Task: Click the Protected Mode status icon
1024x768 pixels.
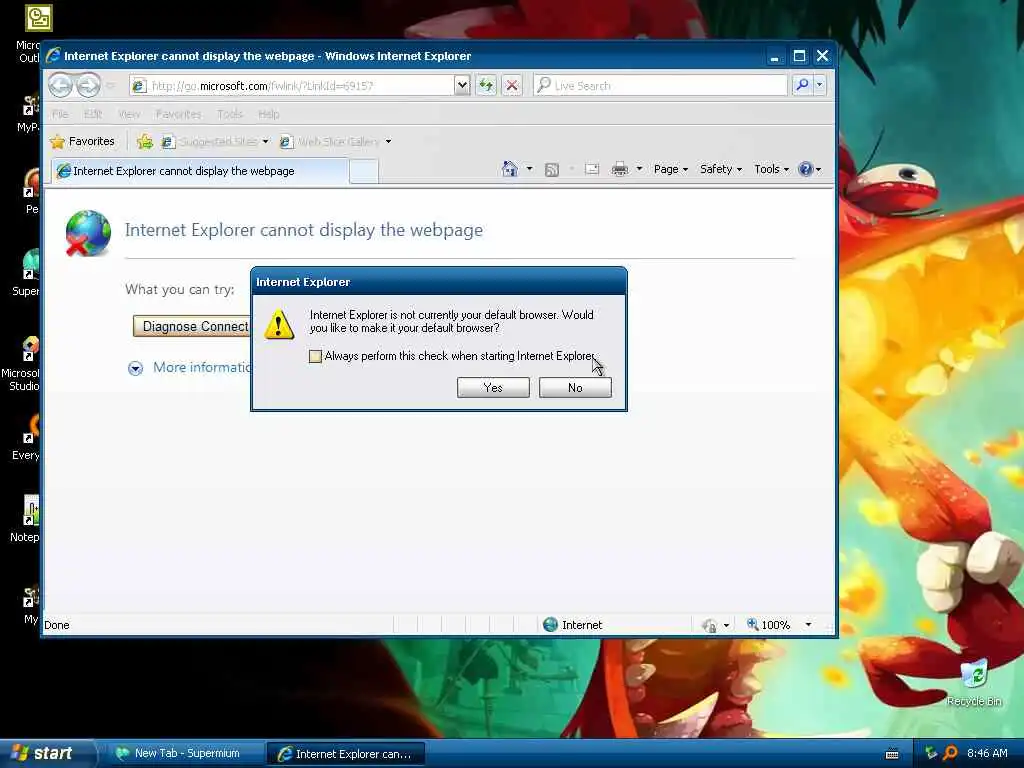Action: pyautogui.click(x=709, y=626)
